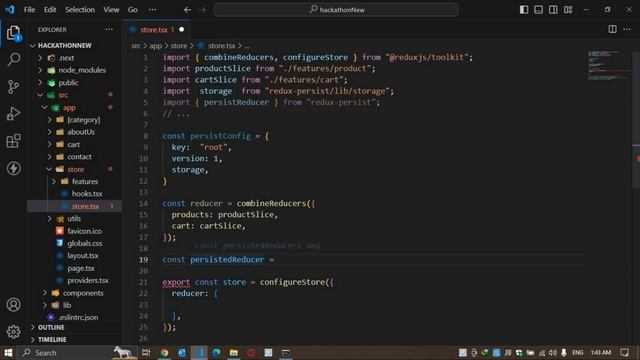Open the Explorer view in activity bar

[x=13, y=33]
